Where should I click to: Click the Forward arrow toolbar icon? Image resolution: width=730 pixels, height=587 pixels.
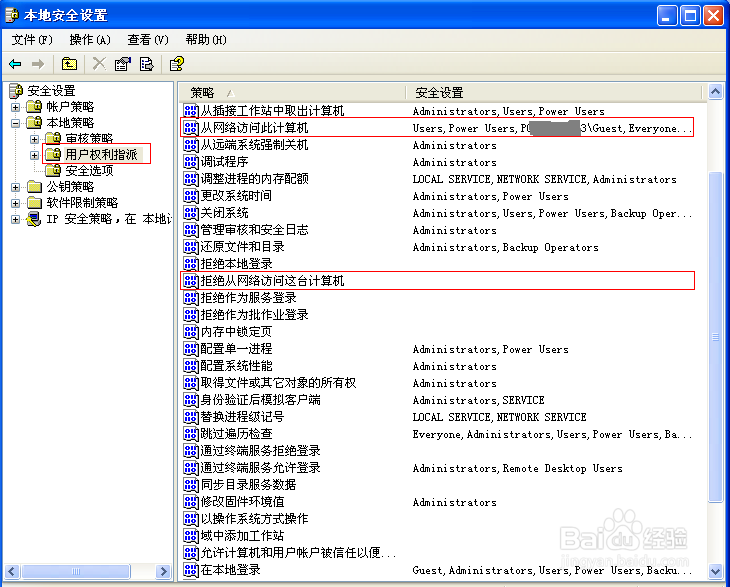click(38, 64)
